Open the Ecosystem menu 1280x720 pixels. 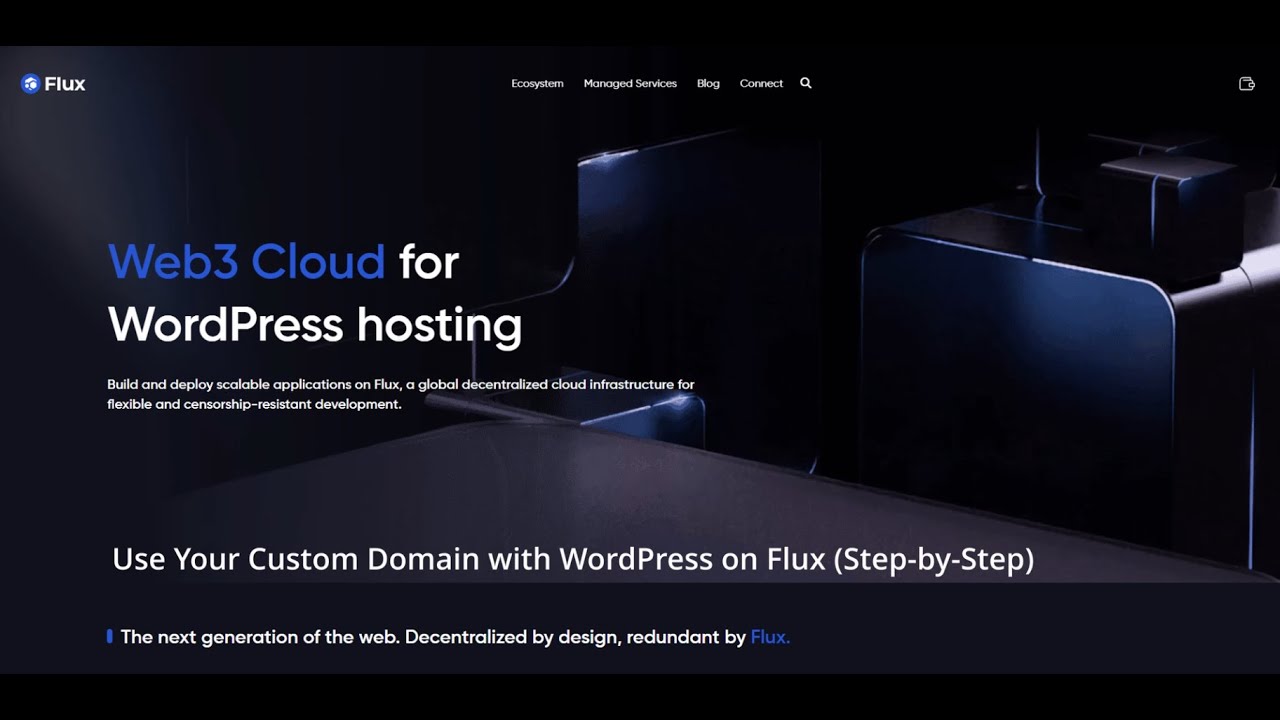pyautogui.click(x=537, y=84)
